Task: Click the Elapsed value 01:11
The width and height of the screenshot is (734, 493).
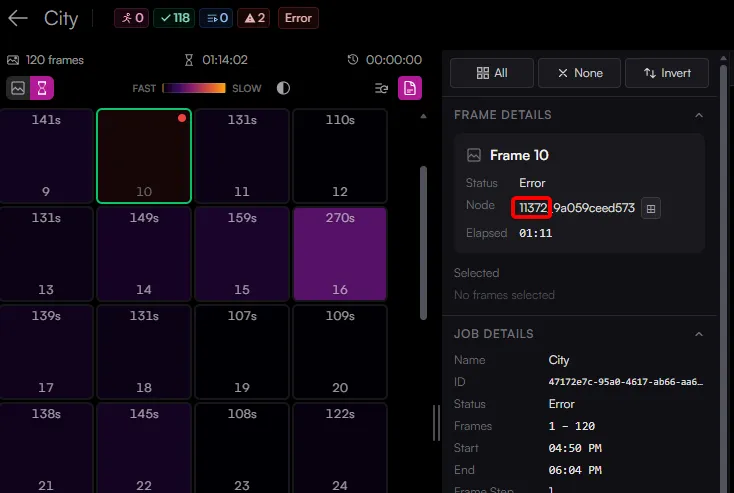Action: click(536, 233)
